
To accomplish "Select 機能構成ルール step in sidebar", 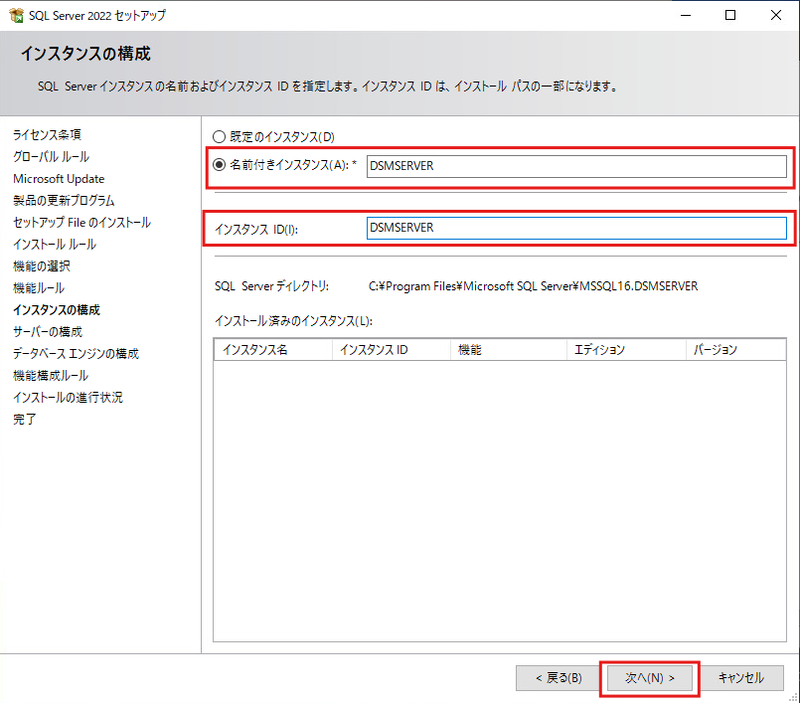I will click(x=51, y=375).
